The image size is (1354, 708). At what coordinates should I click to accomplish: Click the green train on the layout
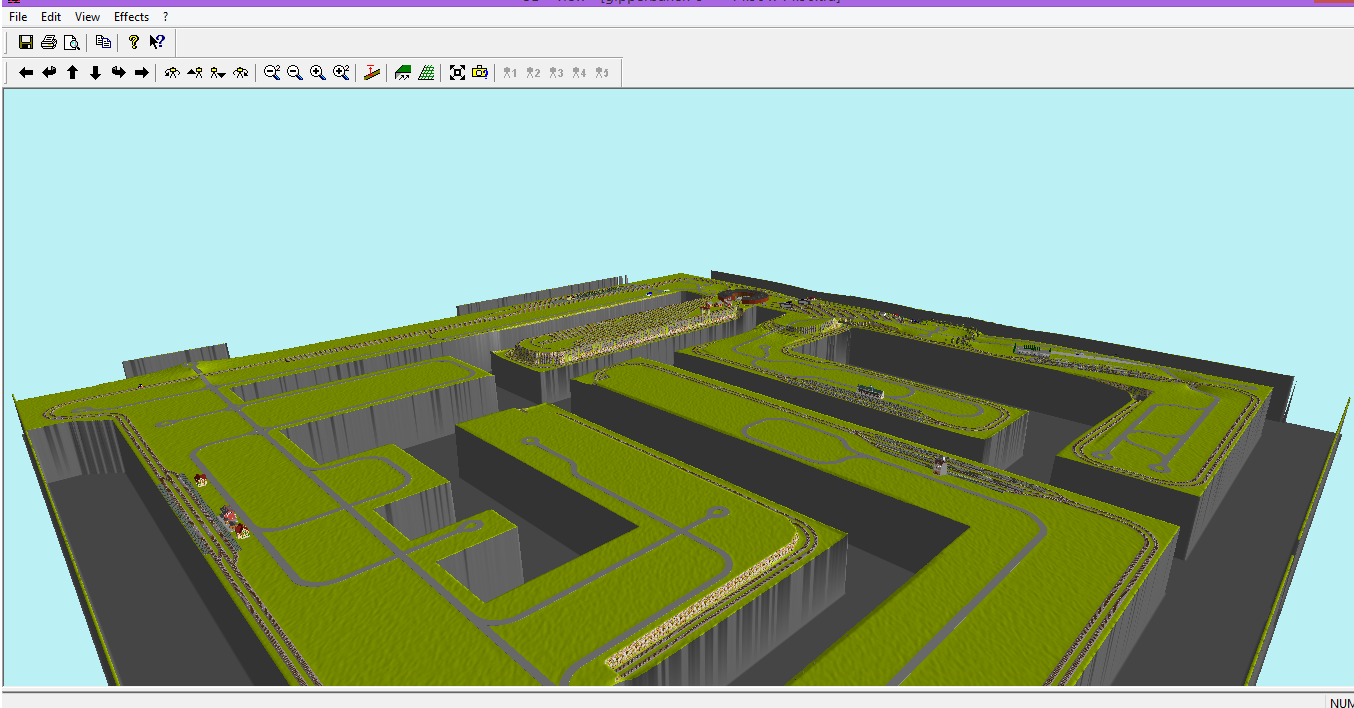870,393
